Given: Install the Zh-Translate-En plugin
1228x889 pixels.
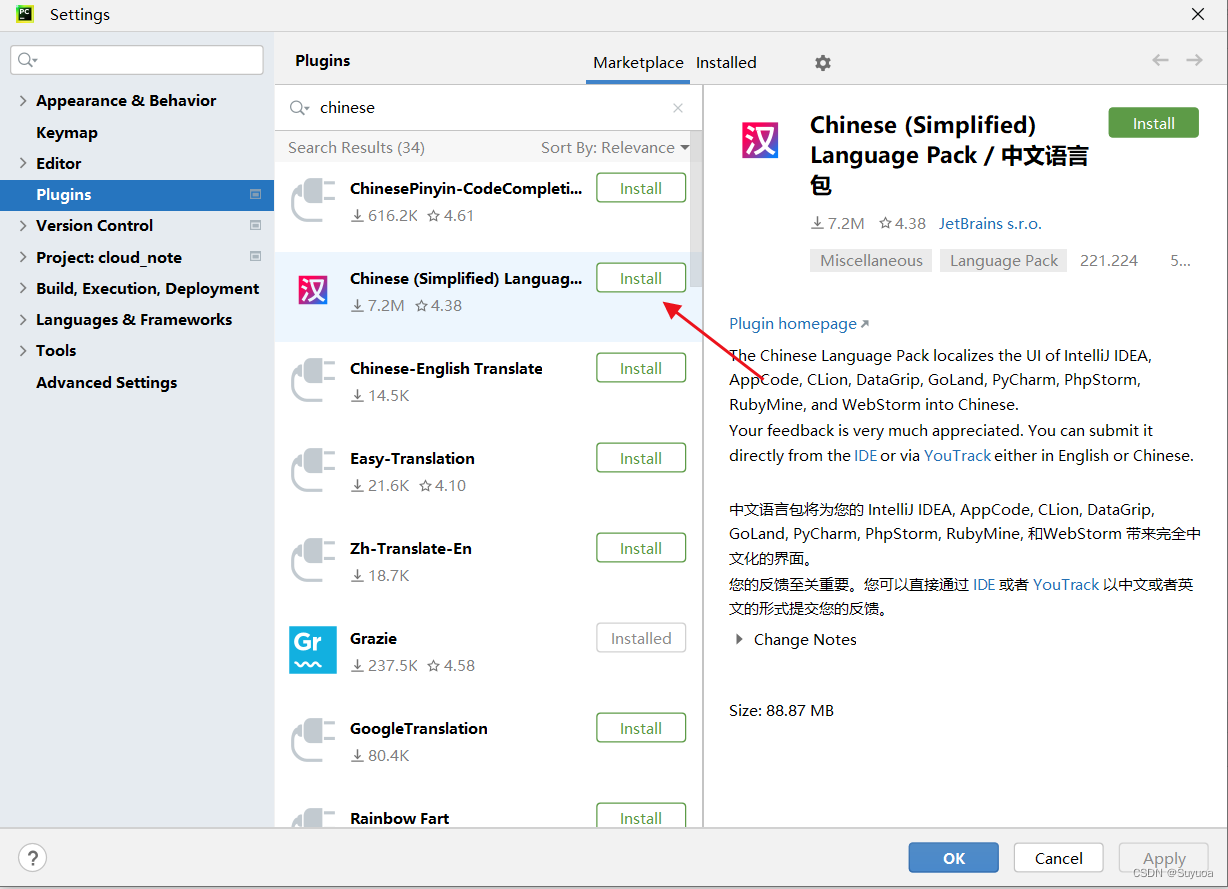Looking at the screenshot, I should 641,548.
